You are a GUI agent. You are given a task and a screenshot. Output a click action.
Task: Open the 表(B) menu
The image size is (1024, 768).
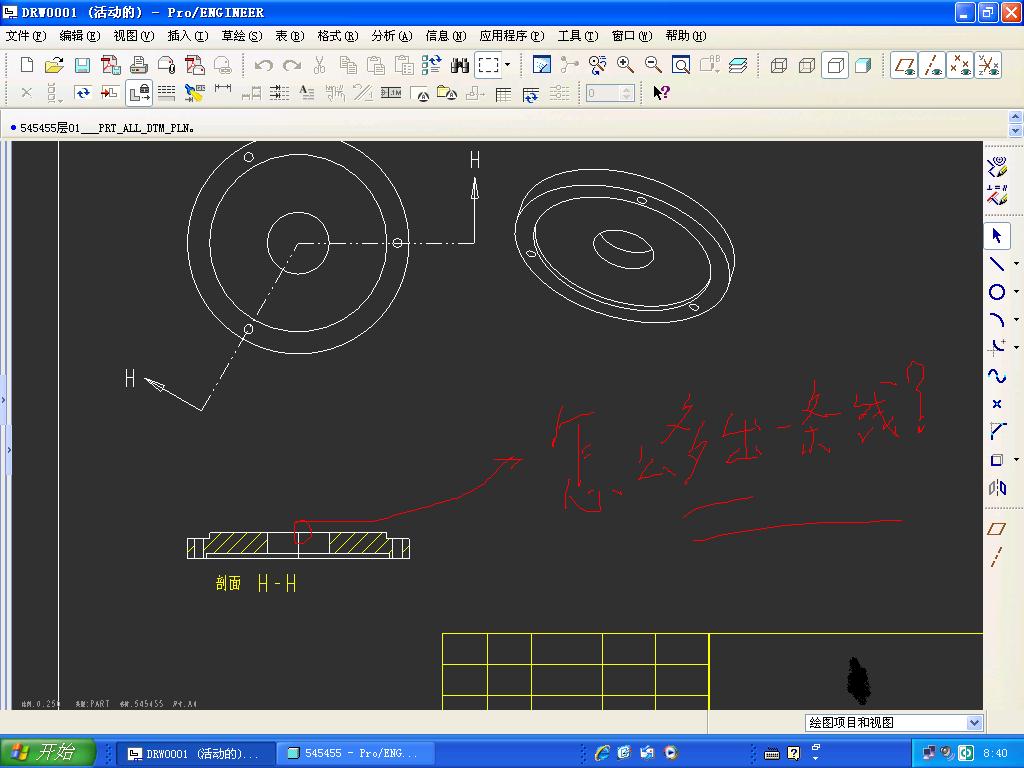tap(290, 36)
